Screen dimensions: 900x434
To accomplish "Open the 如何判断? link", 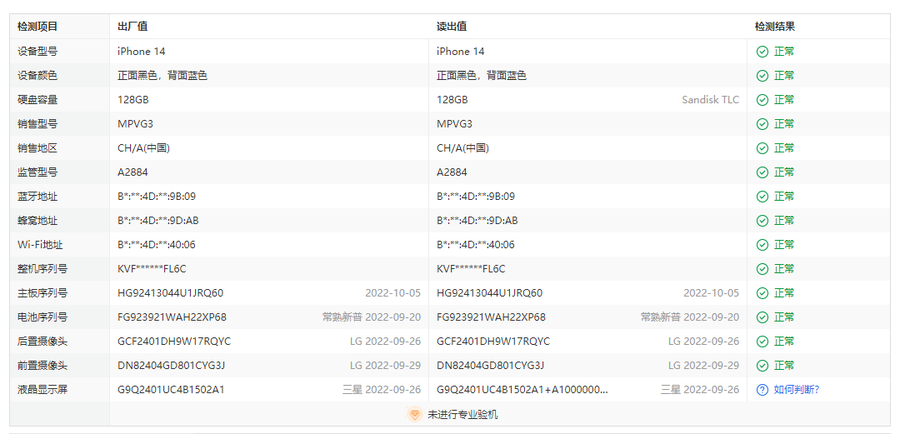I will click(796, 390).
